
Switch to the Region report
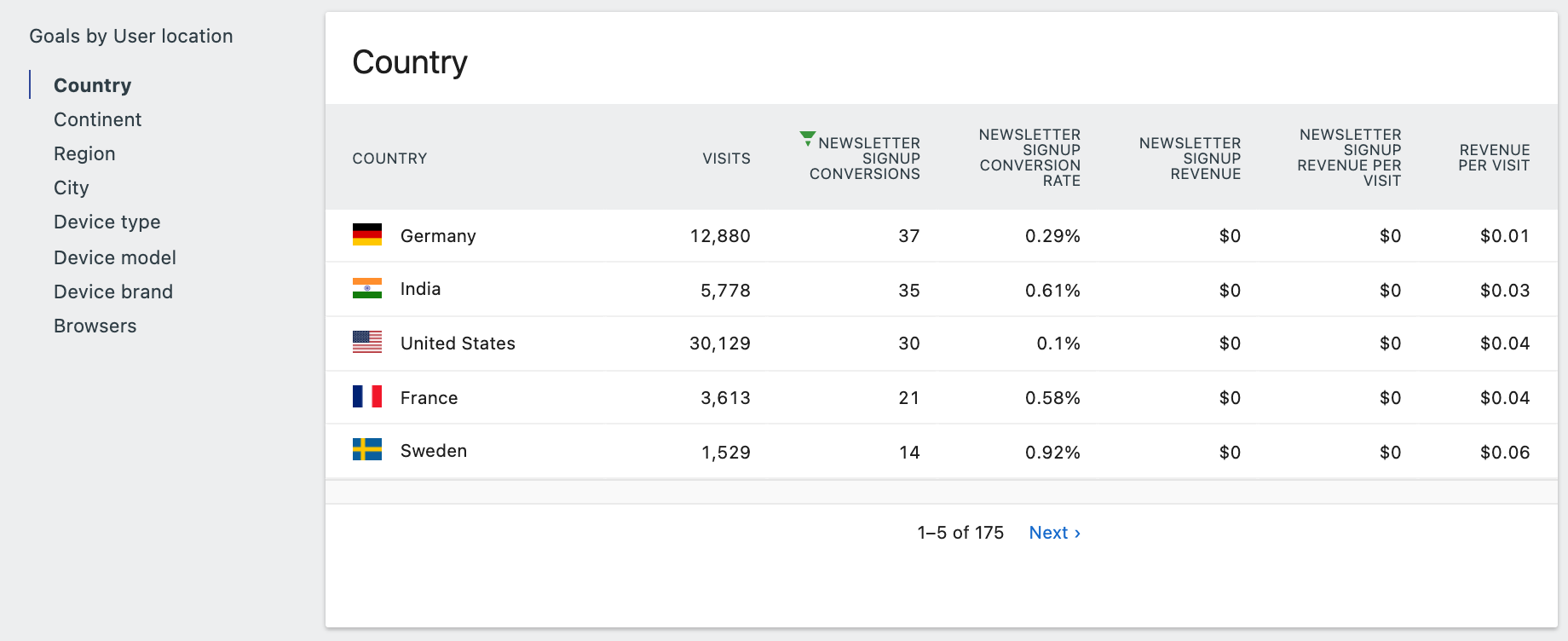click(x=84, y=153)
